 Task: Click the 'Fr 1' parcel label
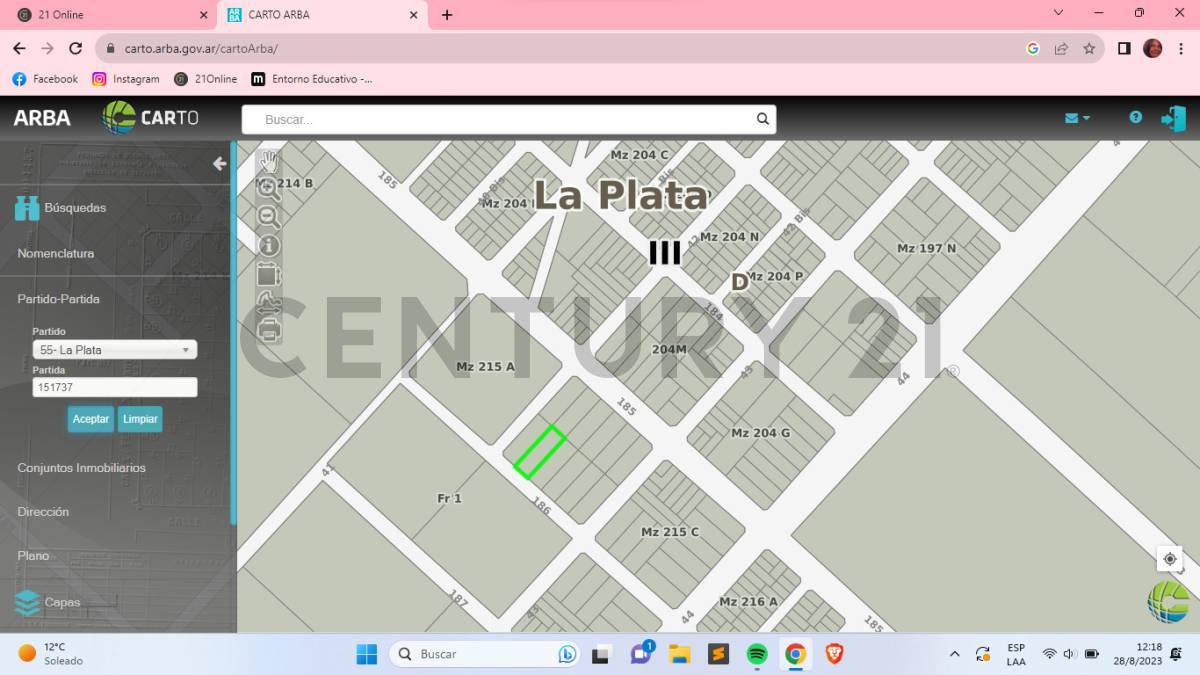pos(449,498)
